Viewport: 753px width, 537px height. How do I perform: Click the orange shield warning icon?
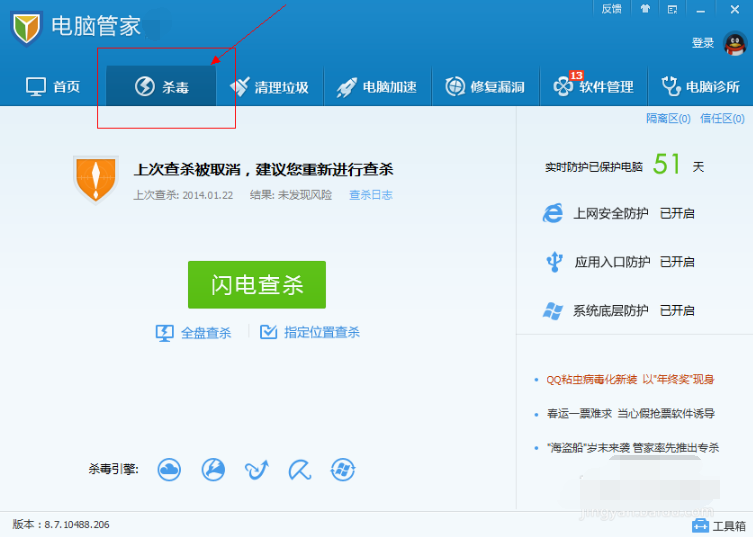[96, 178]
